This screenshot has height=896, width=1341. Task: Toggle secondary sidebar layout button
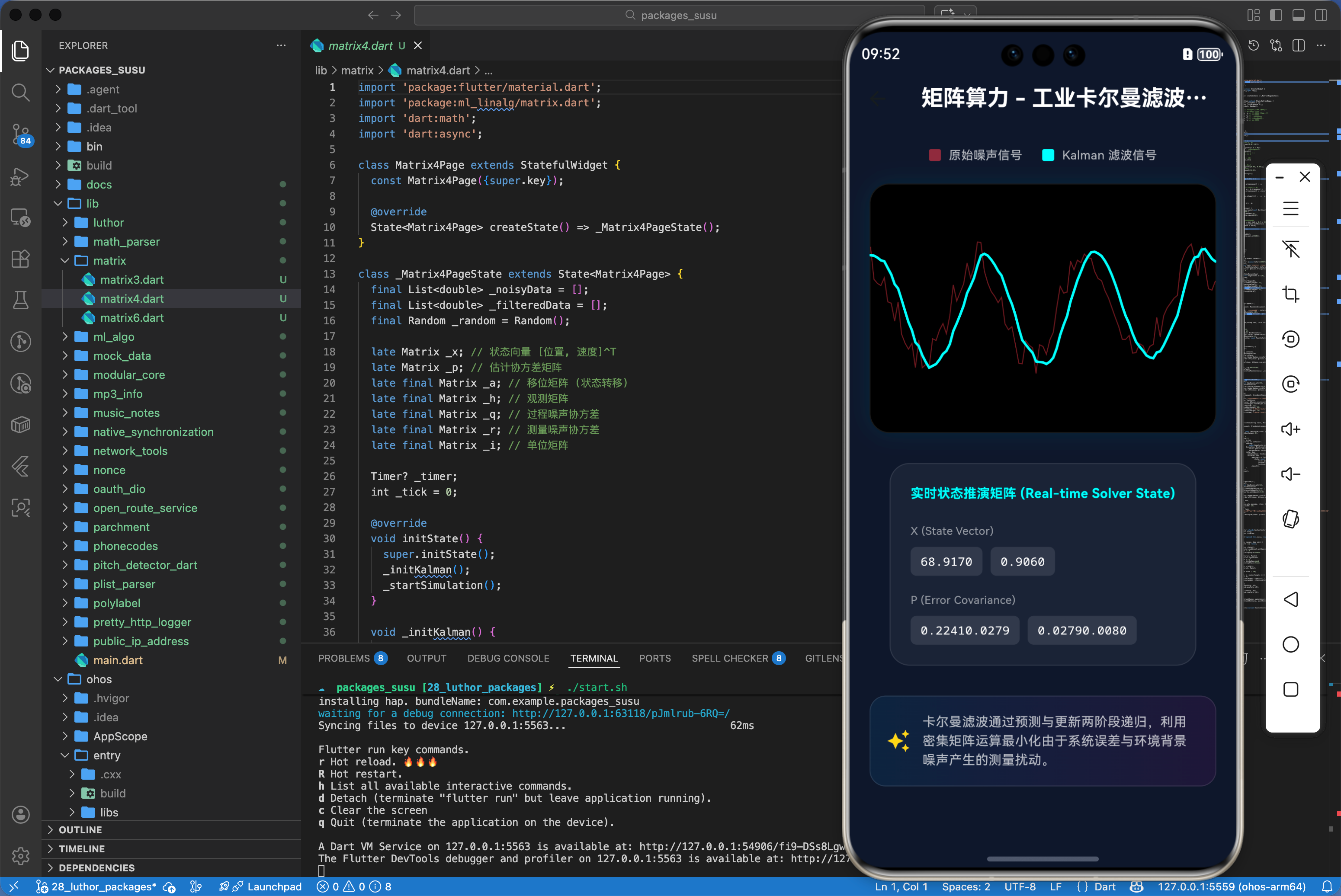coord(1320,15)
